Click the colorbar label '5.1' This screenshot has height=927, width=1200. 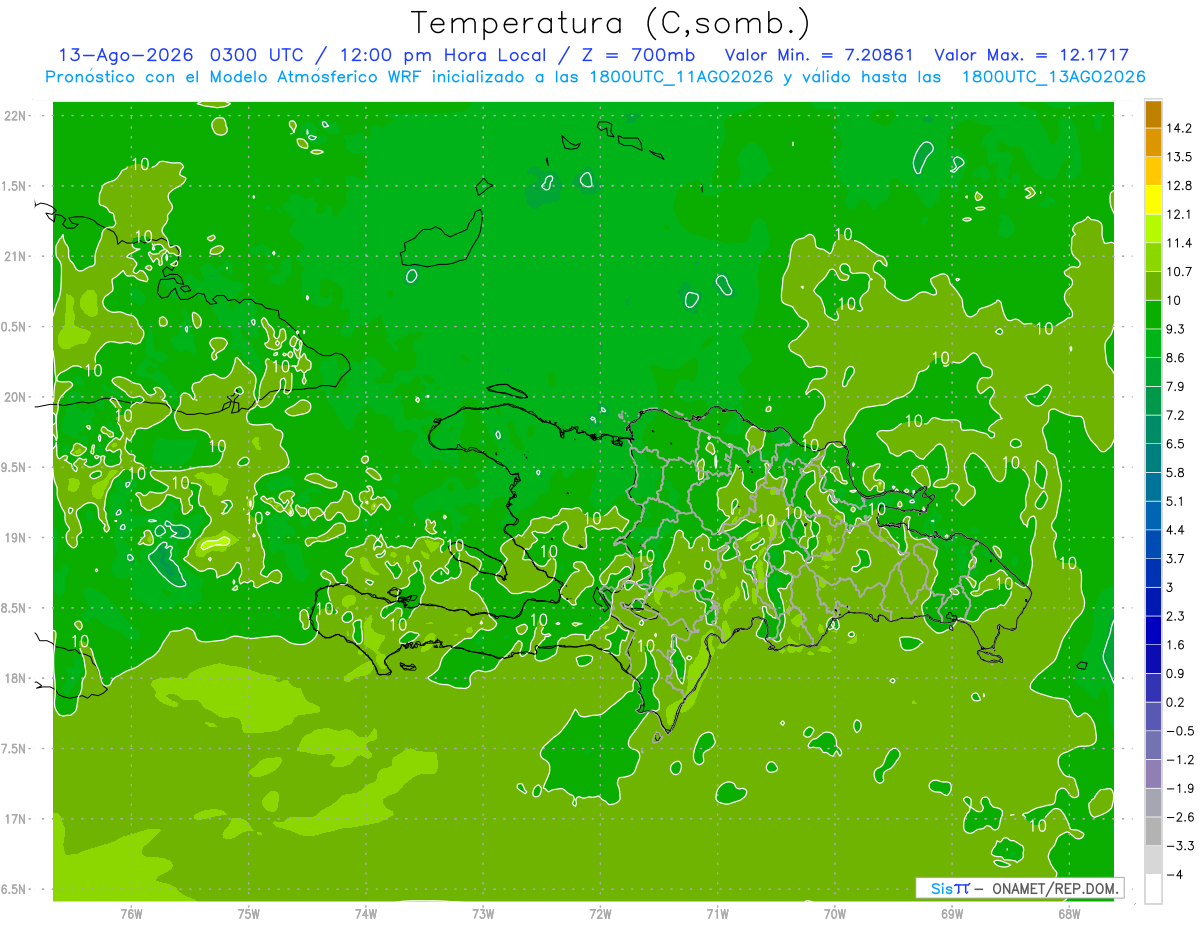coord(1176,501)
